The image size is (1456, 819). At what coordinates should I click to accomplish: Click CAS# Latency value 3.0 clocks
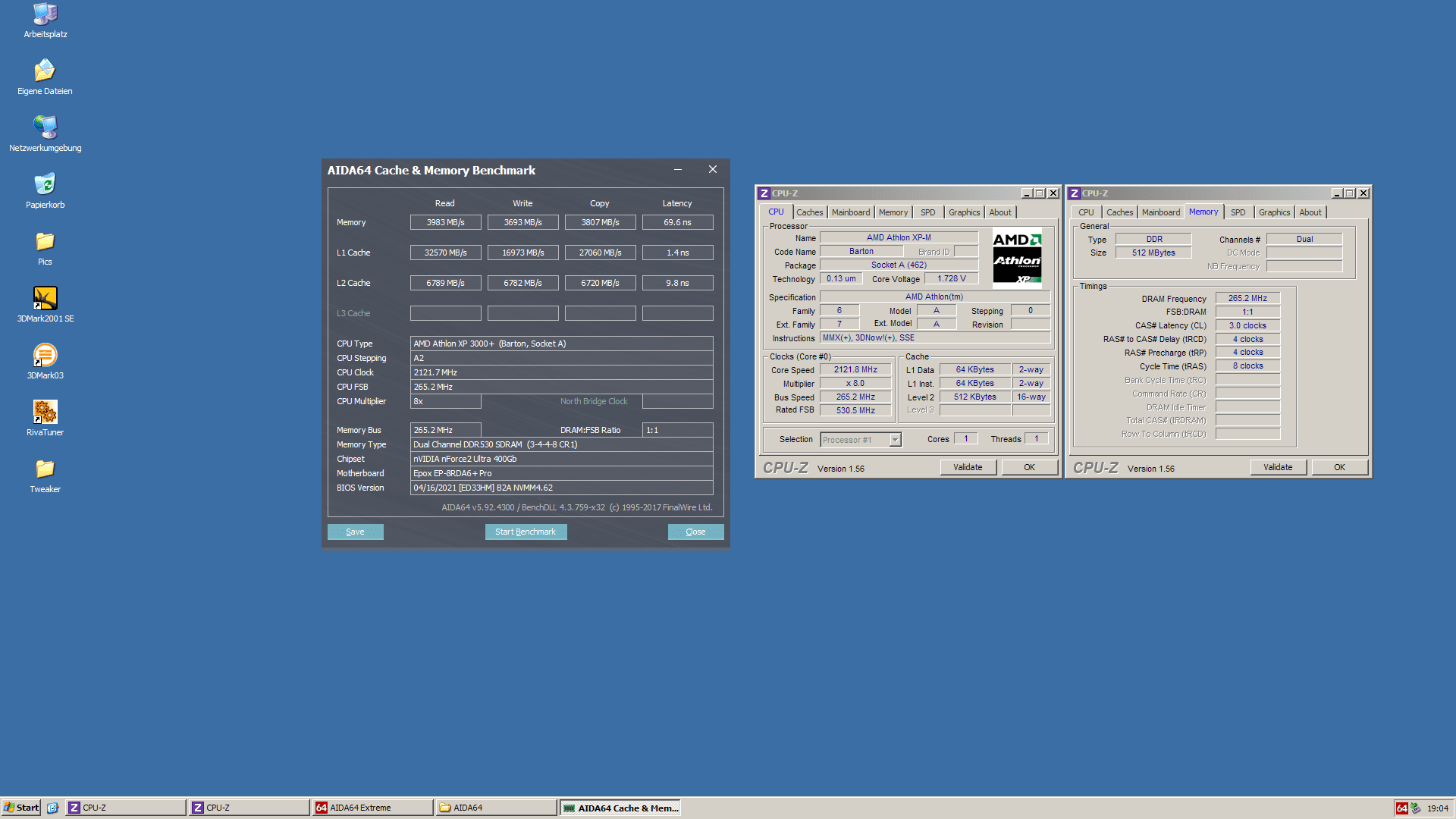(x=1247, y=325)
